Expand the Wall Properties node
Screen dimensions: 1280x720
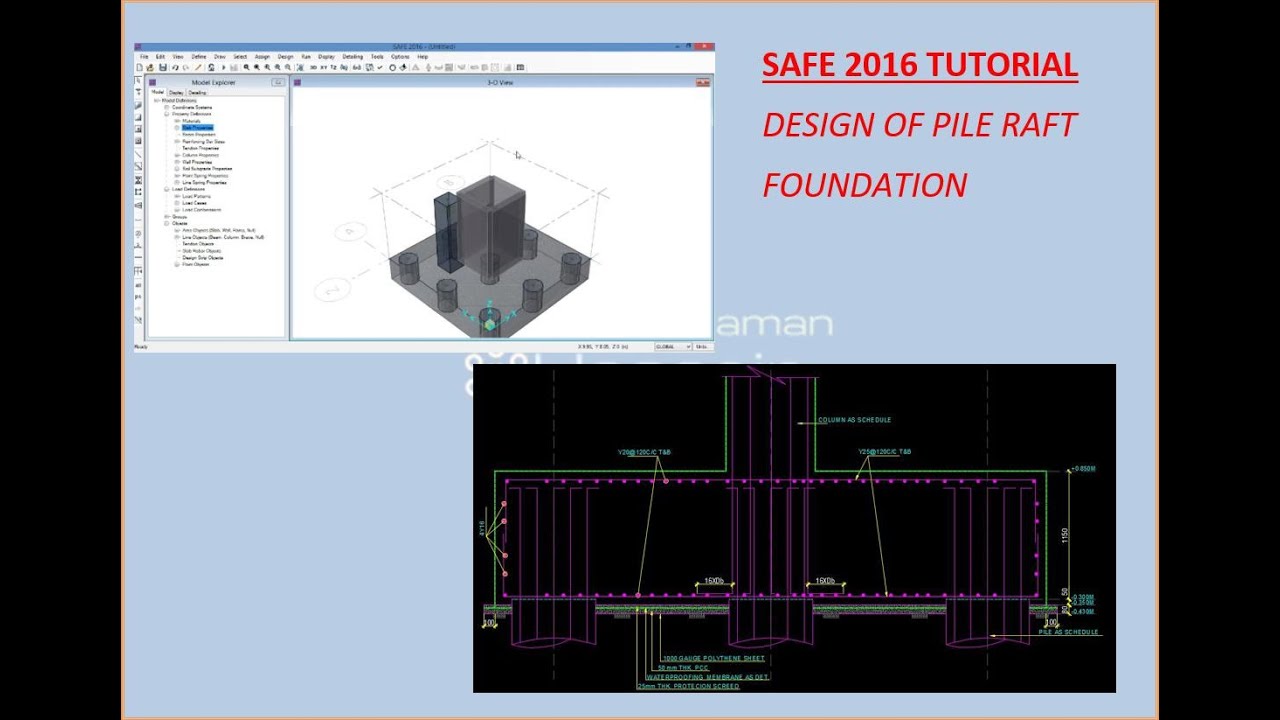(177, 162)
